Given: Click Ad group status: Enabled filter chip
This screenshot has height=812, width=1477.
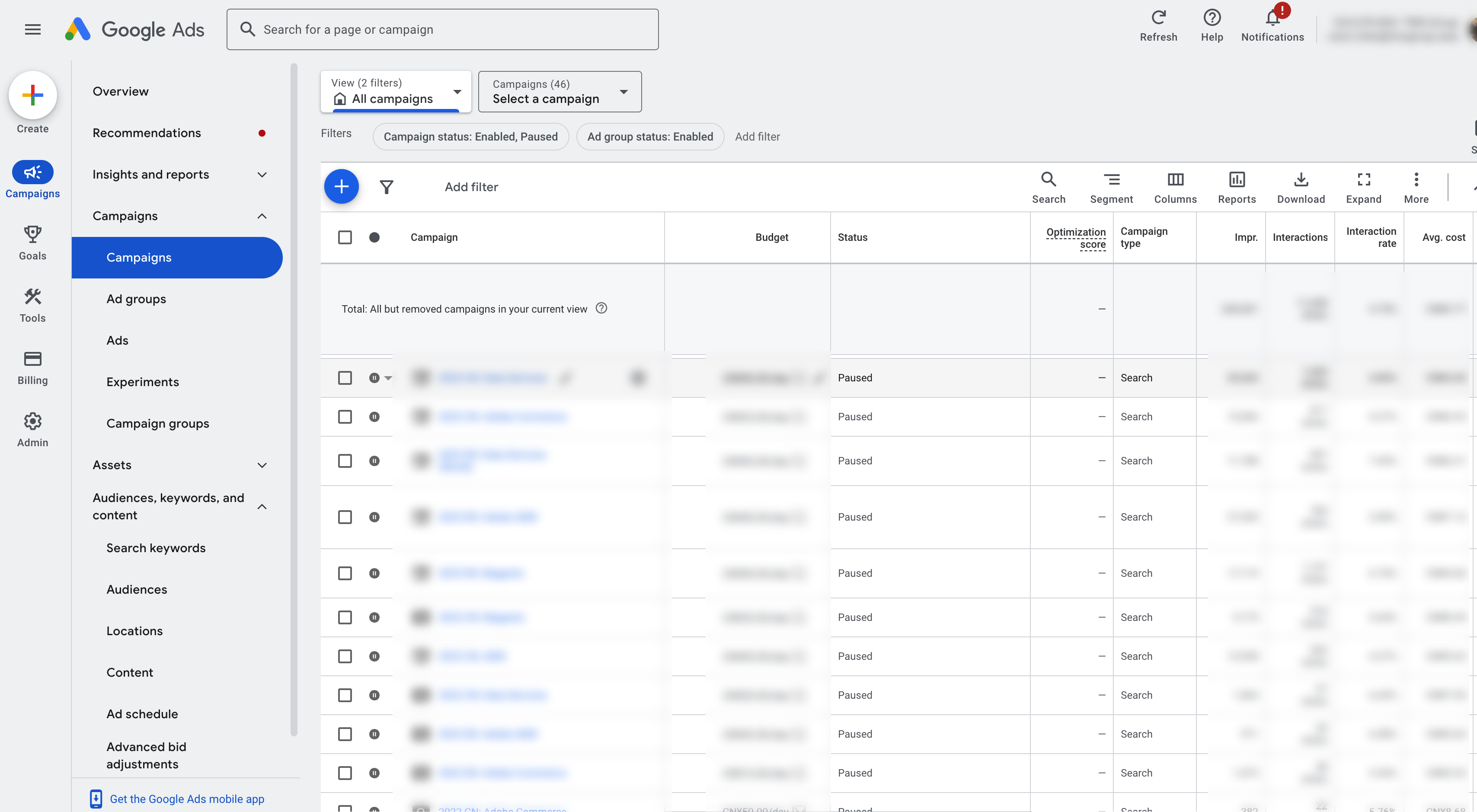Looking at the screenshot, I should tap(649, 137).
